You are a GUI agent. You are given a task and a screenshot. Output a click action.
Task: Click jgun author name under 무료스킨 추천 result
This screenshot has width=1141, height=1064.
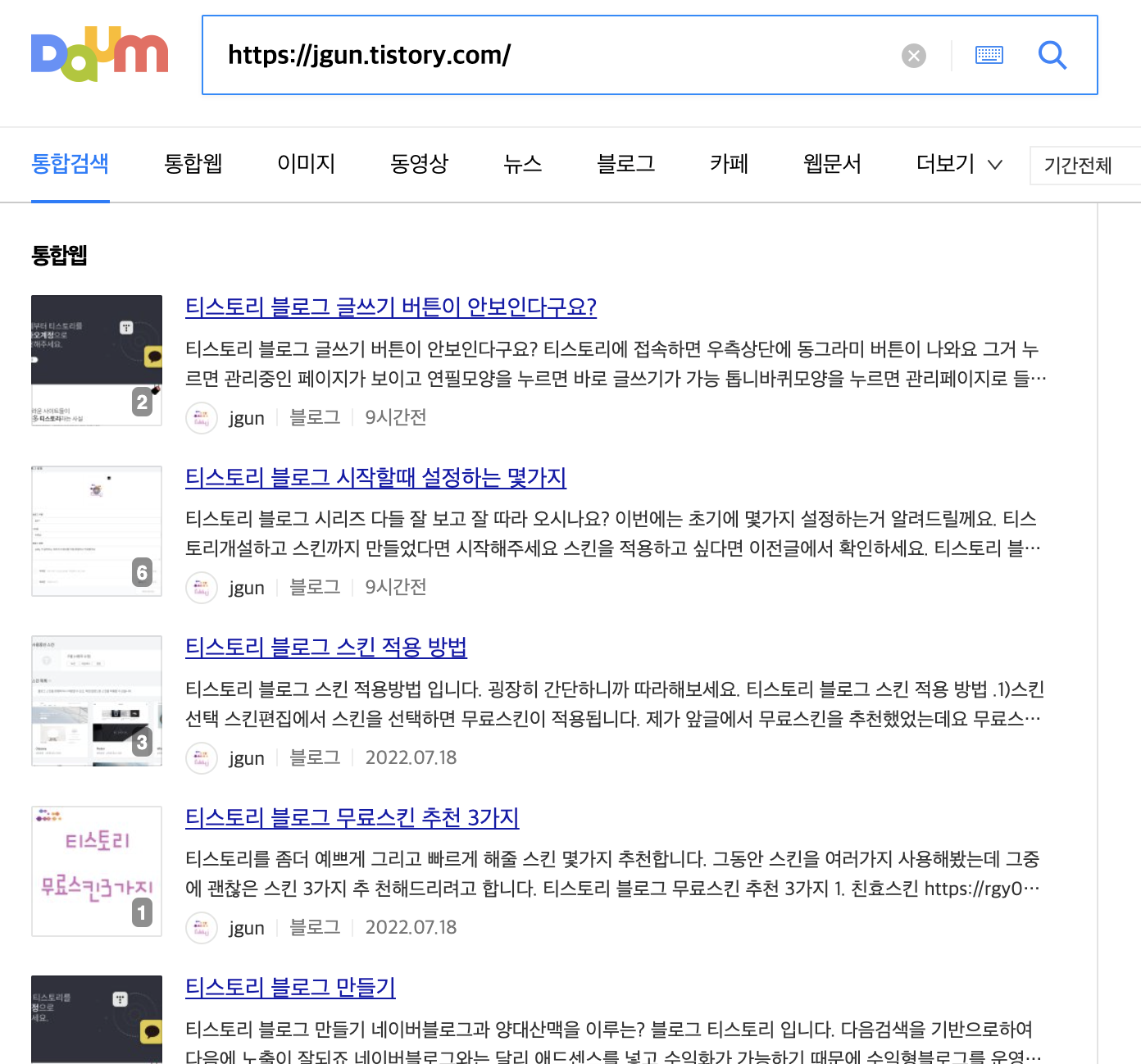[x=247, y=928]
